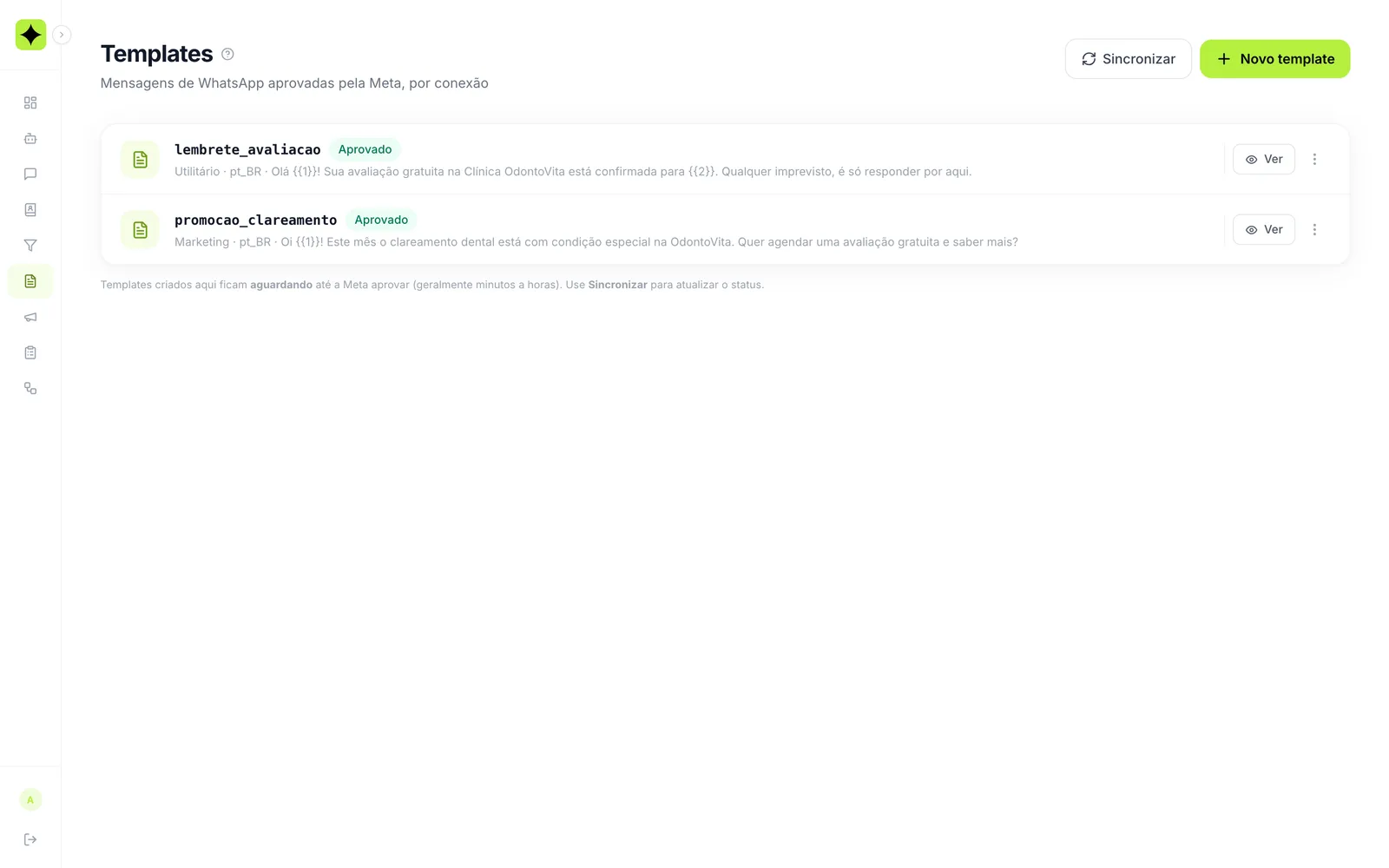This screenshot has height=868, width=1389.
Task: Expand the sidebar with the chevron arrow
Action: tap(62, 35)
